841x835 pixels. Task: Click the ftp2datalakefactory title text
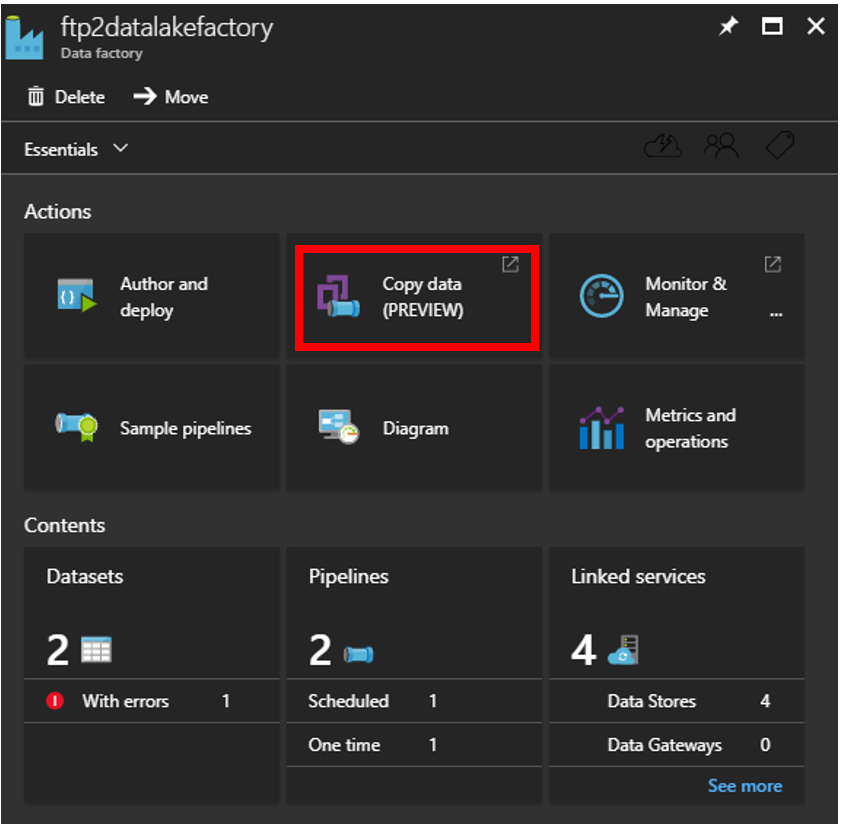(167, 27)
